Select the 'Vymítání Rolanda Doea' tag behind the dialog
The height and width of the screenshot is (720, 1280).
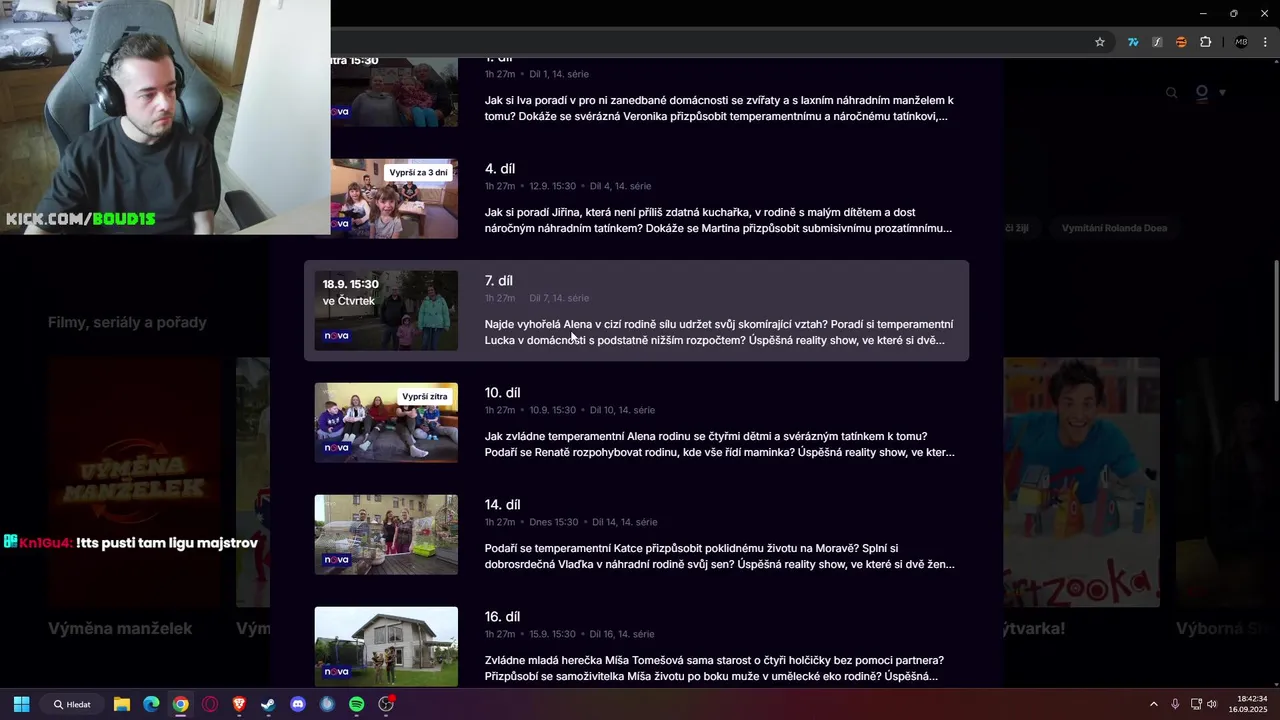1114,228
